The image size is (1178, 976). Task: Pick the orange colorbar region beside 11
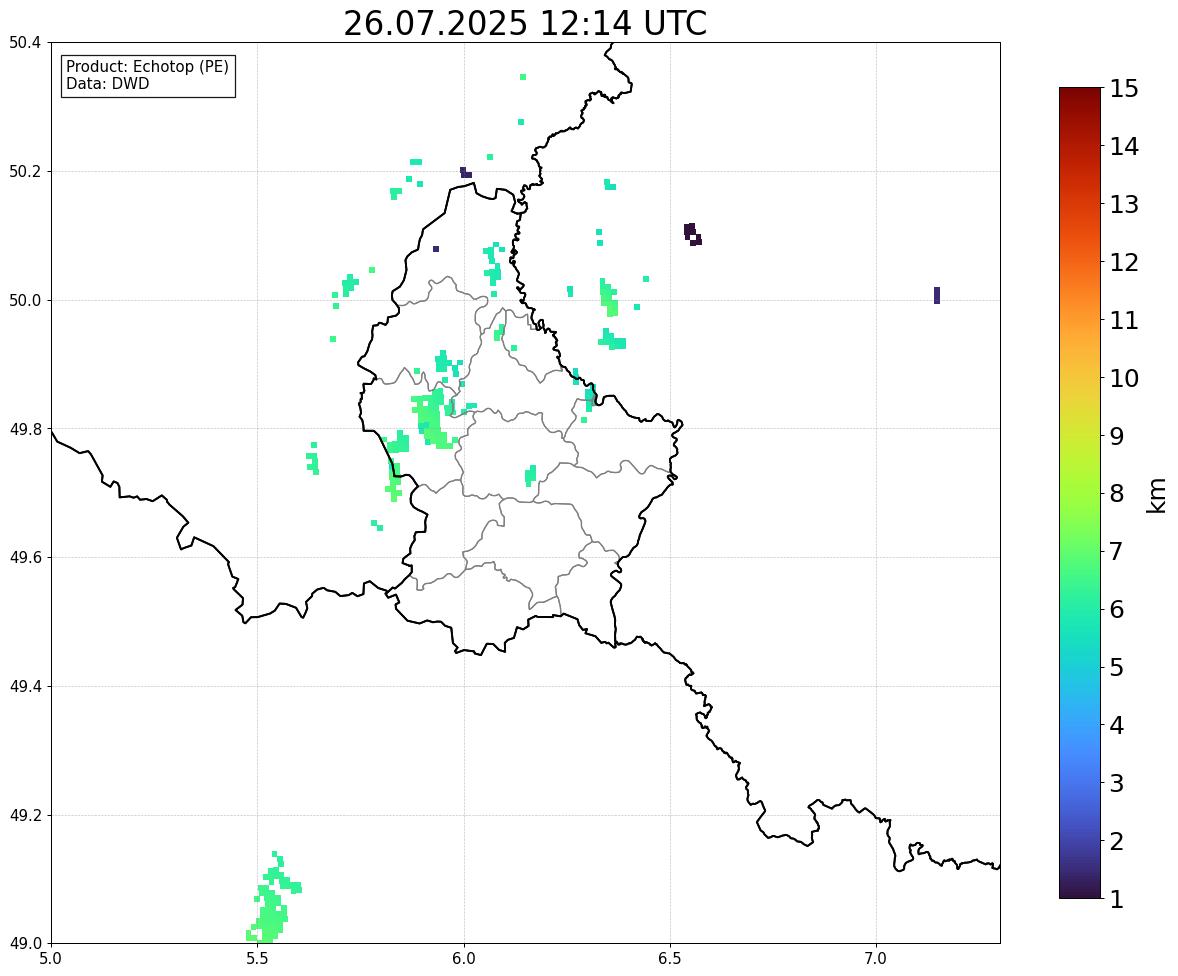coord(1080,320)
